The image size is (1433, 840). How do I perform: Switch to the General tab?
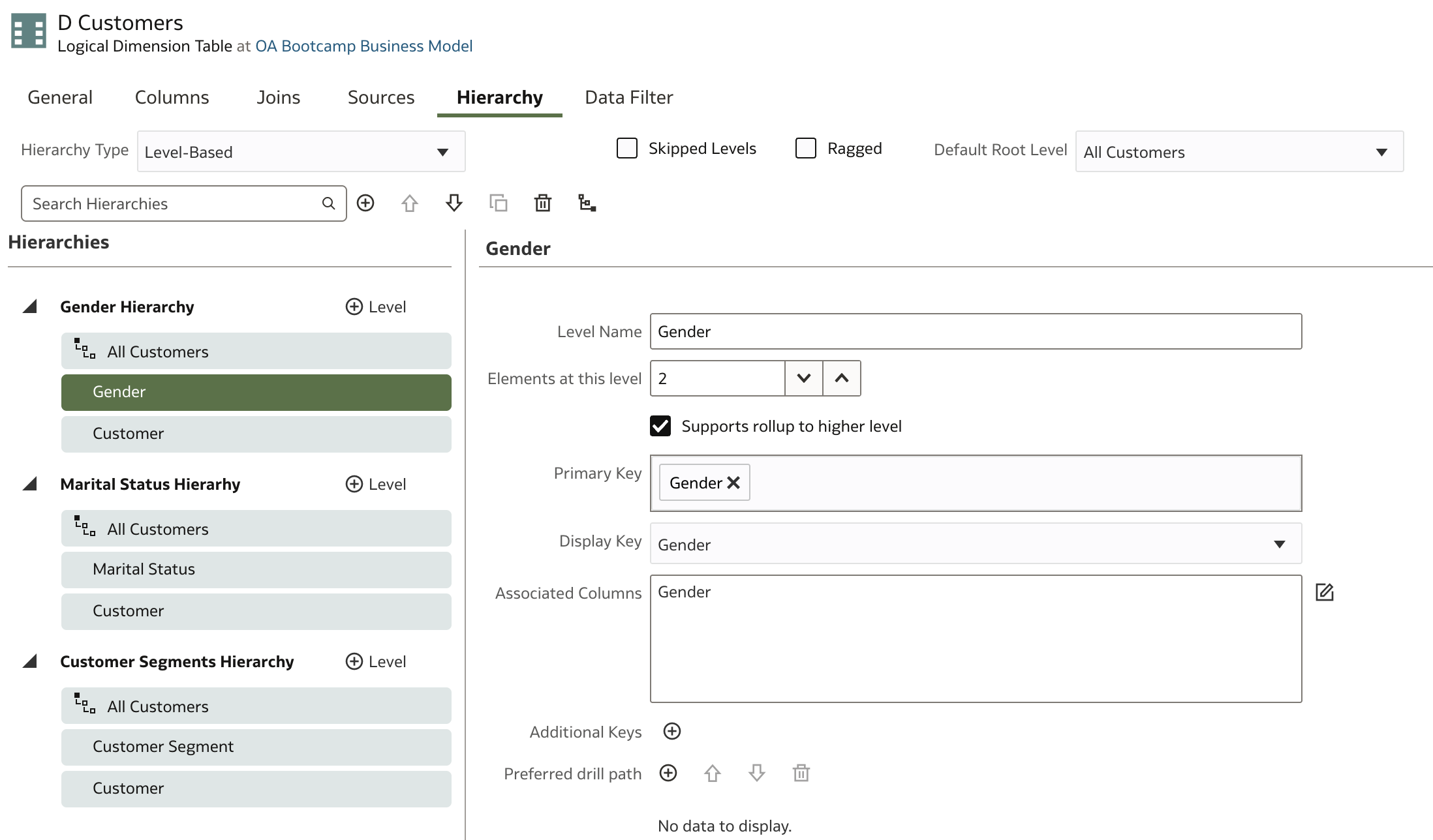pos(60,97)
